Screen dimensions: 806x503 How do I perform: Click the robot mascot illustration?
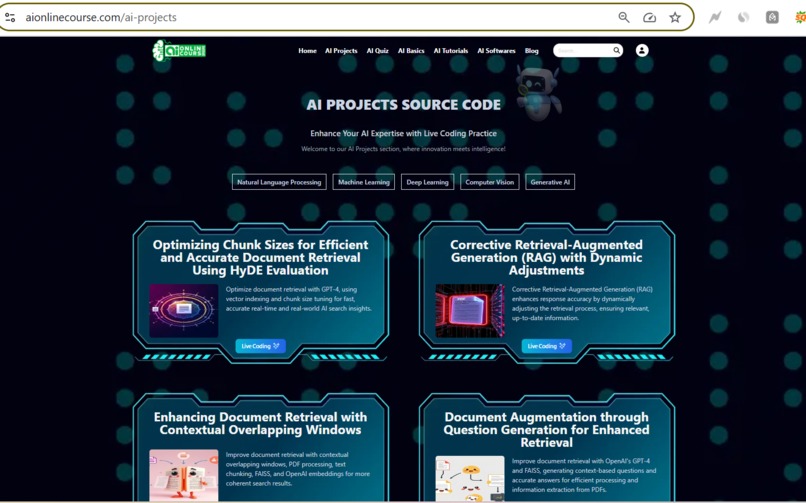[538, 92]
